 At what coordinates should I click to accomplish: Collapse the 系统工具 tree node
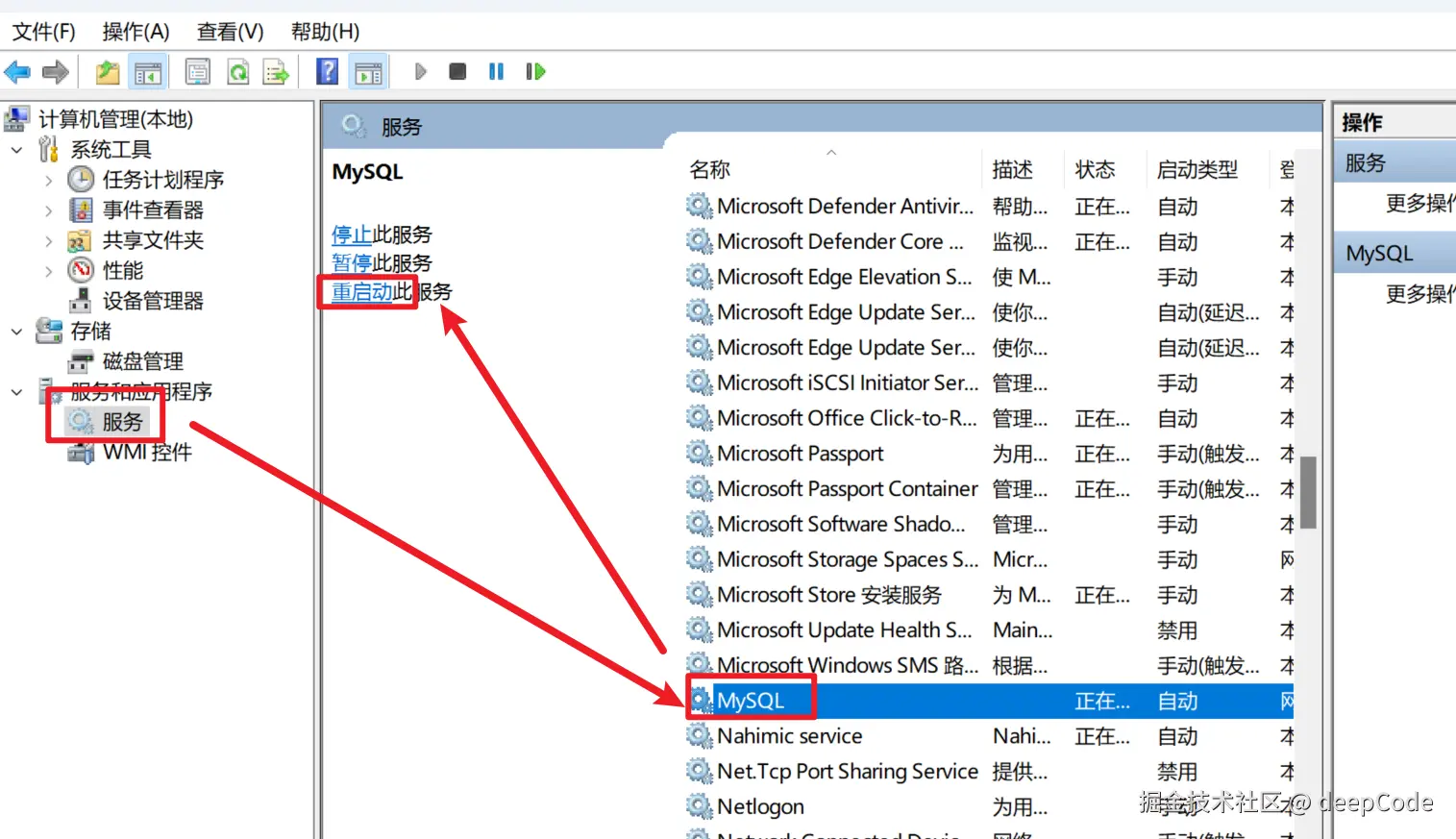[16, 150]
